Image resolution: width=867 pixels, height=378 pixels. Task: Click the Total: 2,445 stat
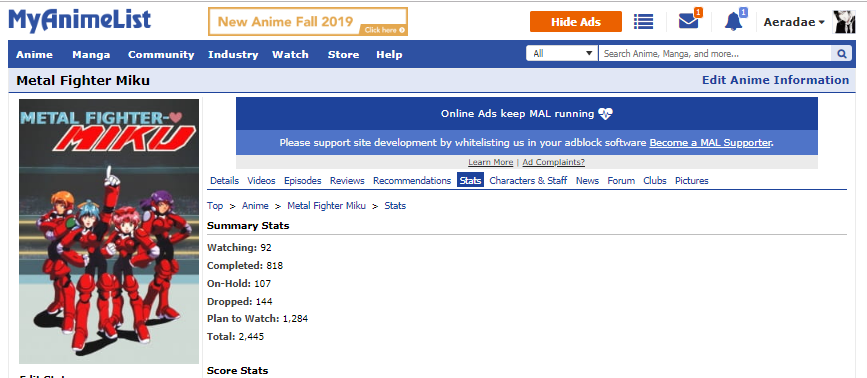click(x=236, y=337)
